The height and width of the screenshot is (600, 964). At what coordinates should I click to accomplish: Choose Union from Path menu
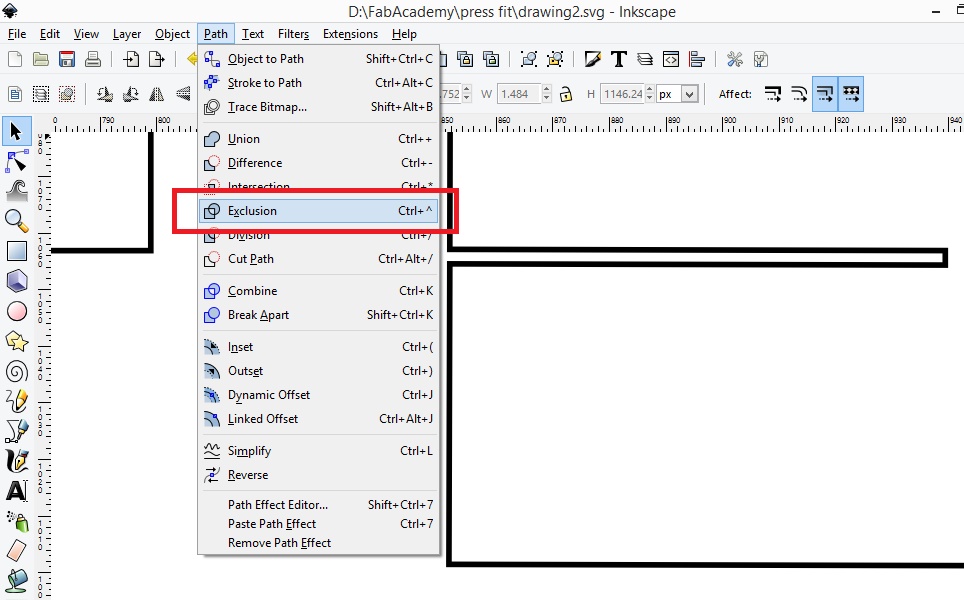click(318, 139)
